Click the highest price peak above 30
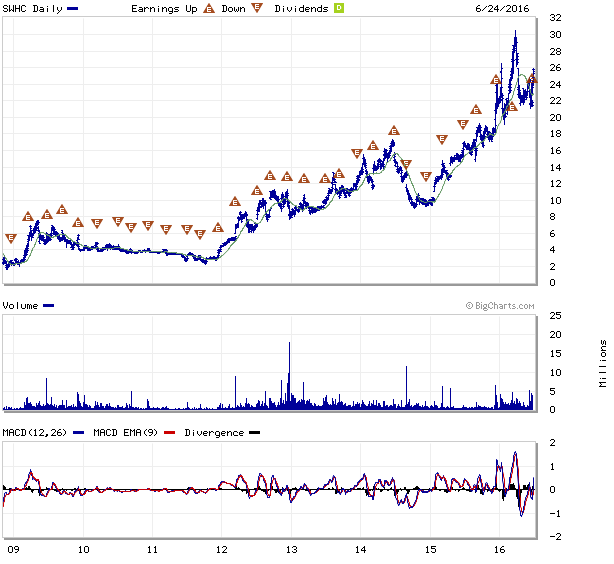 pyautogui.click(x=515, y=33)
